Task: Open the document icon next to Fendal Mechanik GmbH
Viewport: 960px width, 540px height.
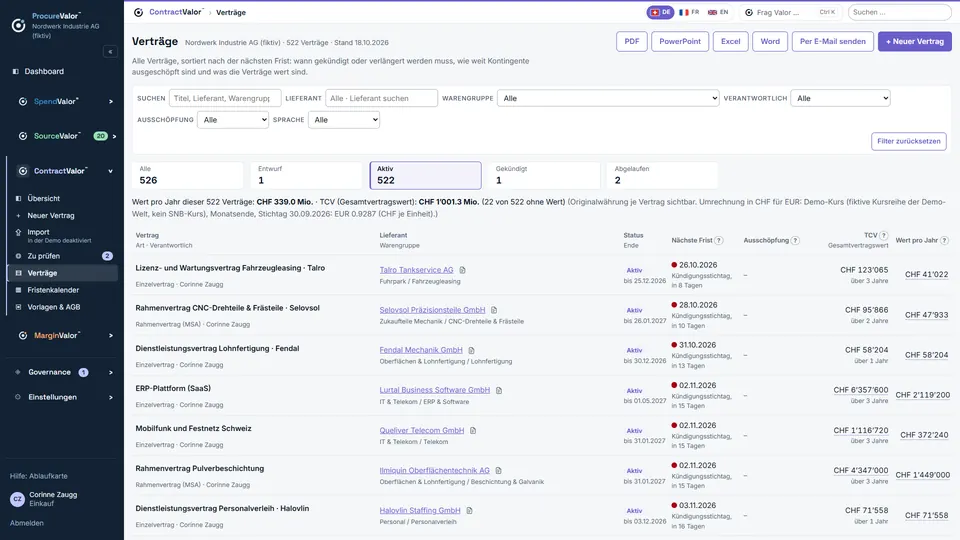Action: click(471, 350)
